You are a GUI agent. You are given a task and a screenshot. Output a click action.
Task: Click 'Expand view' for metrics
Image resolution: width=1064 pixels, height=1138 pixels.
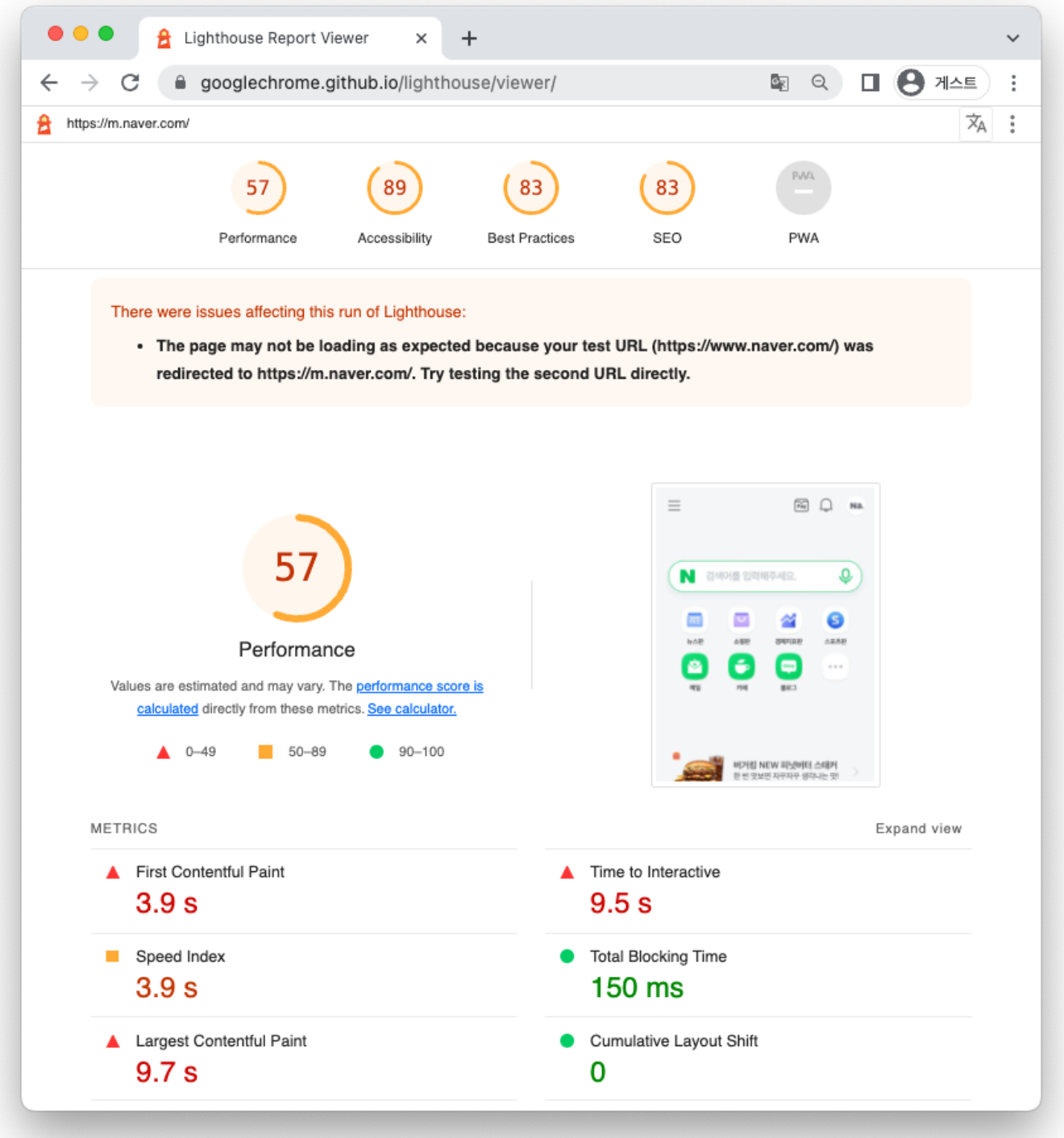(x=918, y=829)
